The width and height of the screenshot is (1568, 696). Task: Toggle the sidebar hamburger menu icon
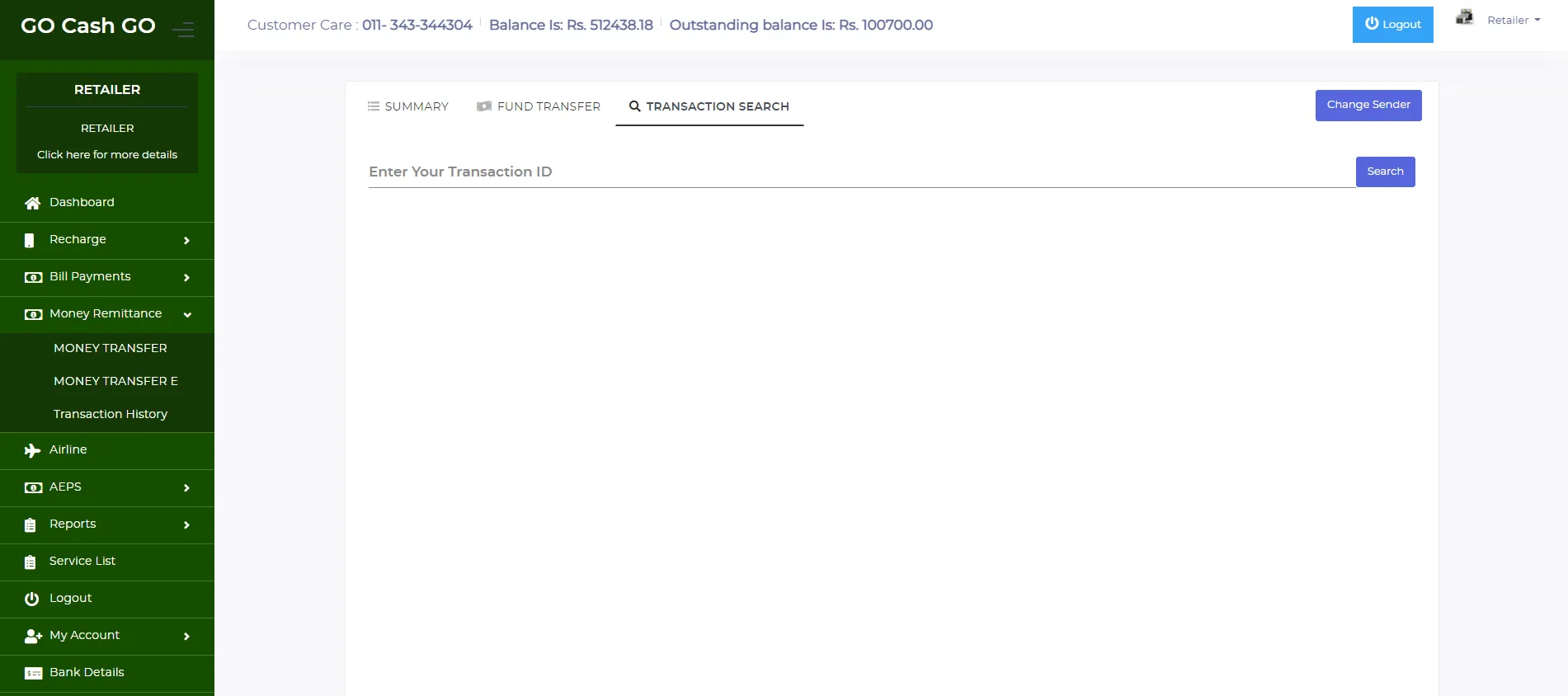click(183, 31)
